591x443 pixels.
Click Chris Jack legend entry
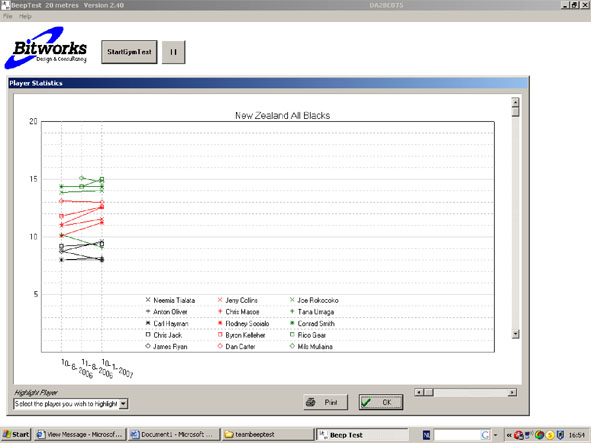164,335
